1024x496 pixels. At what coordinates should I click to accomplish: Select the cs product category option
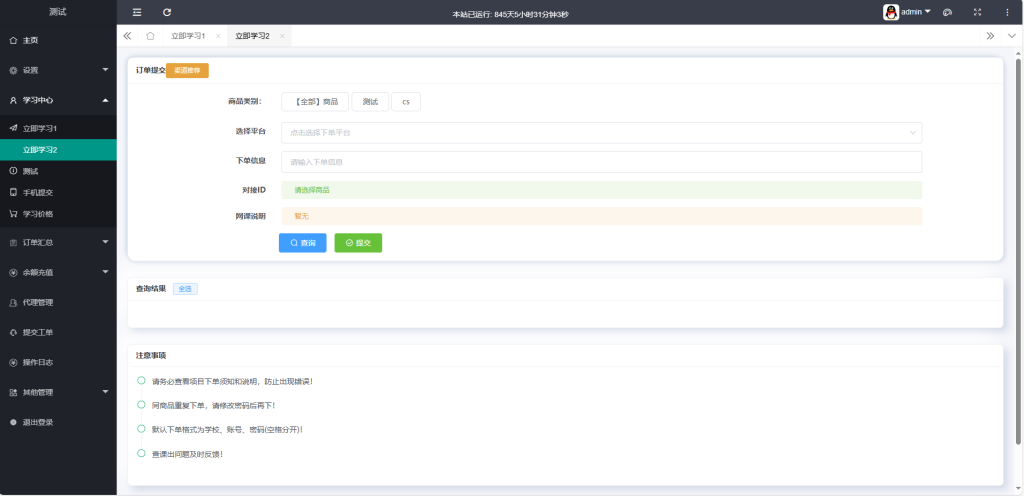[x=406, y=101]
